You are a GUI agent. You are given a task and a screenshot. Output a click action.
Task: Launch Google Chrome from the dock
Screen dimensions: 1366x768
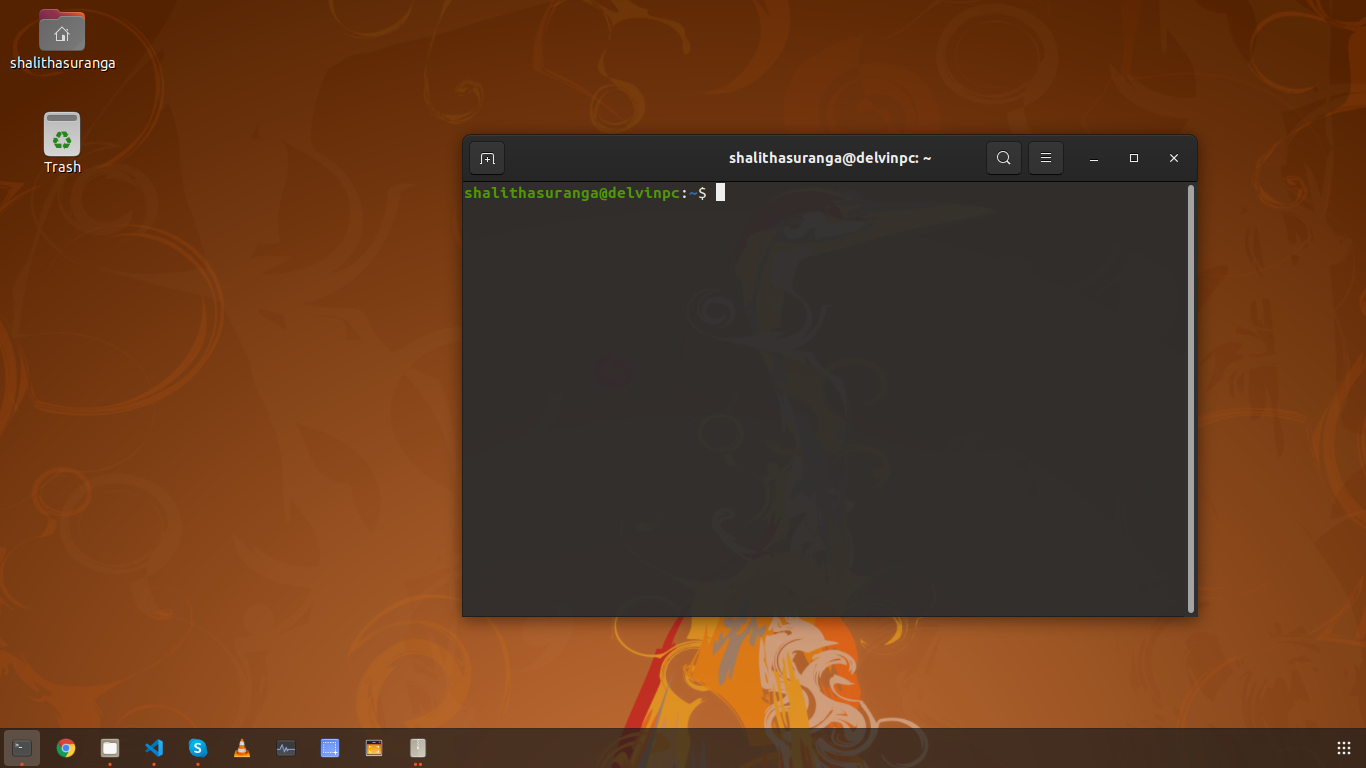[66, 747]
